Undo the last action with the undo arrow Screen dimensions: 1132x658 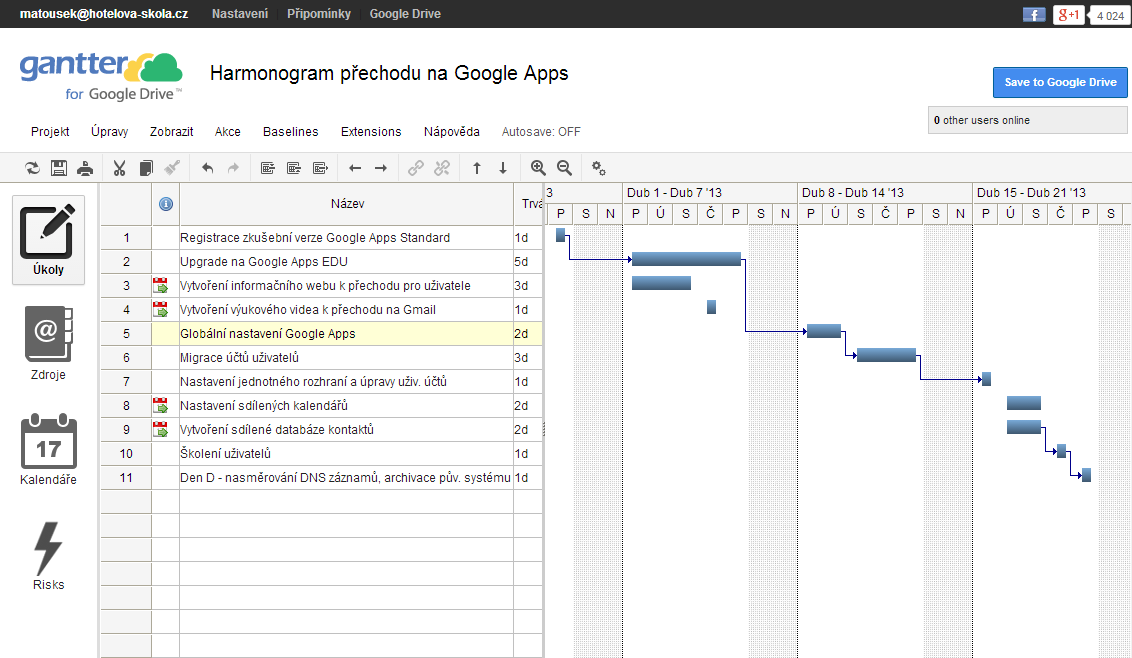click(207, 168)
